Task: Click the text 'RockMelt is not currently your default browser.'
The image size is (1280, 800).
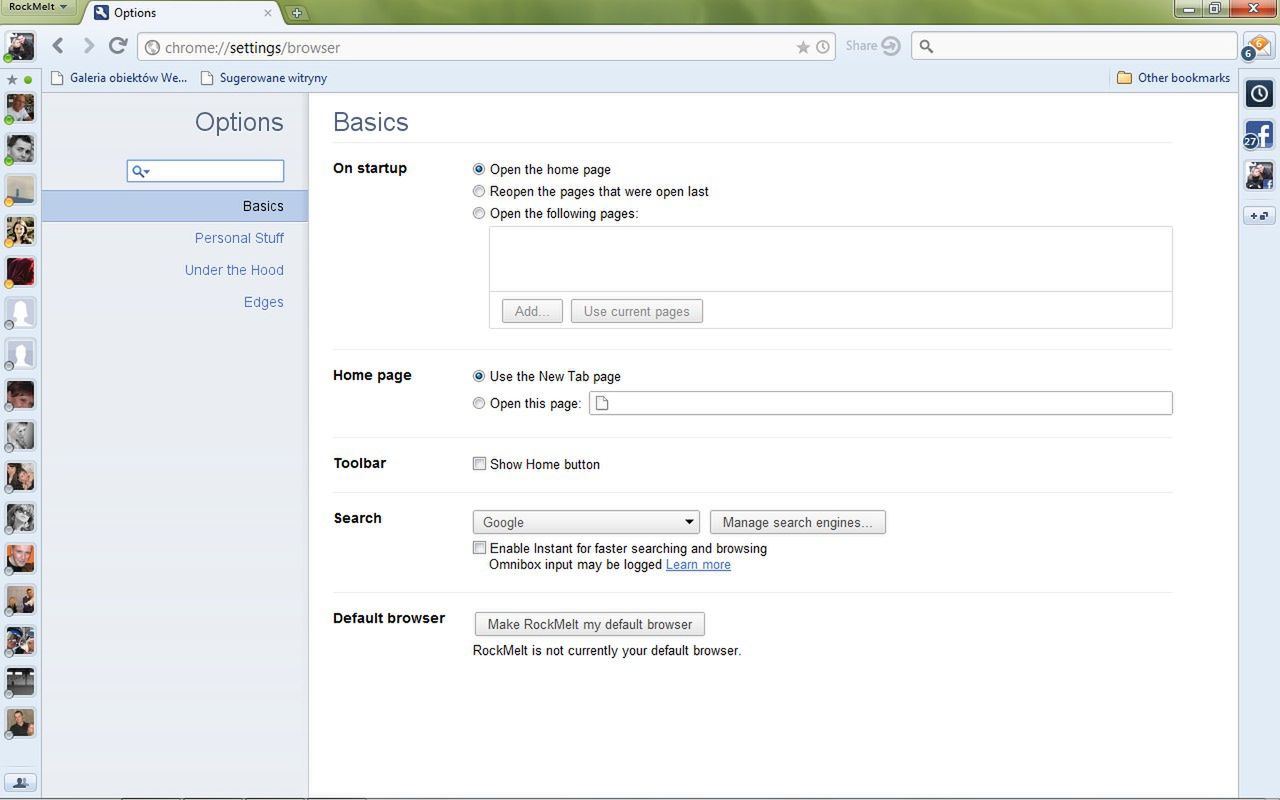Action: pyautogui.click(x=607, y=651)
